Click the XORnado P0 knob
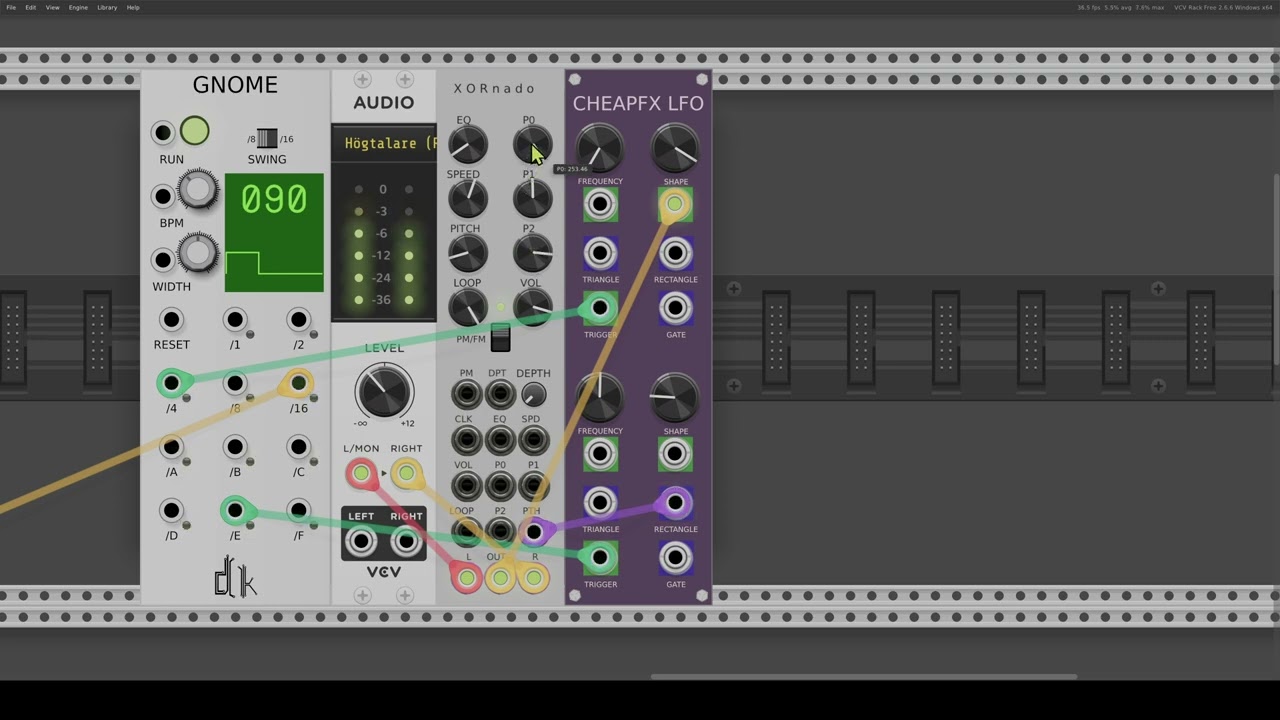Screen dimensions: 1280x720 [532, 146]
